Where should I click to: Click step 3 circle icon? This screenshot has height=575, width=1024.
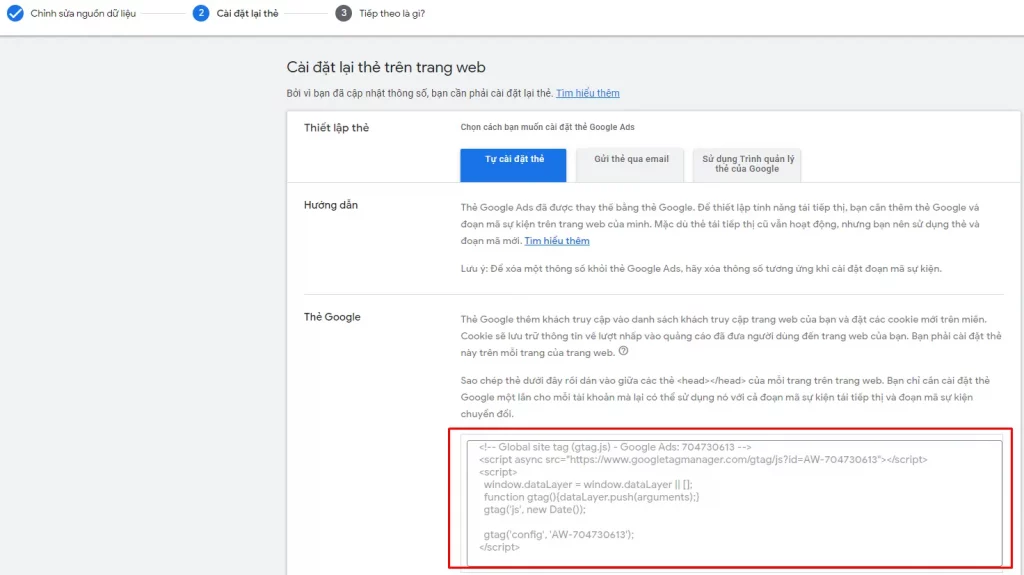344,13
